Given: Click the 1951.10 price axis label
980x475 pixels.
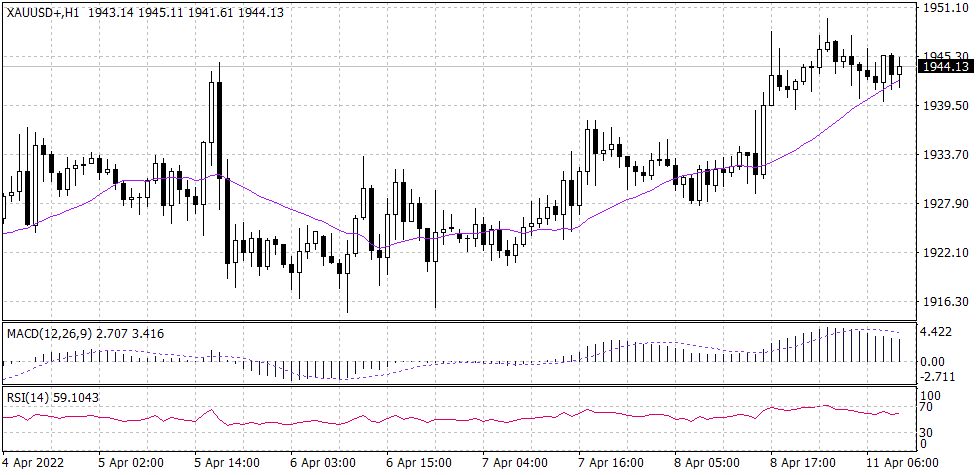Looking at the screenshot, I should 944,8.
